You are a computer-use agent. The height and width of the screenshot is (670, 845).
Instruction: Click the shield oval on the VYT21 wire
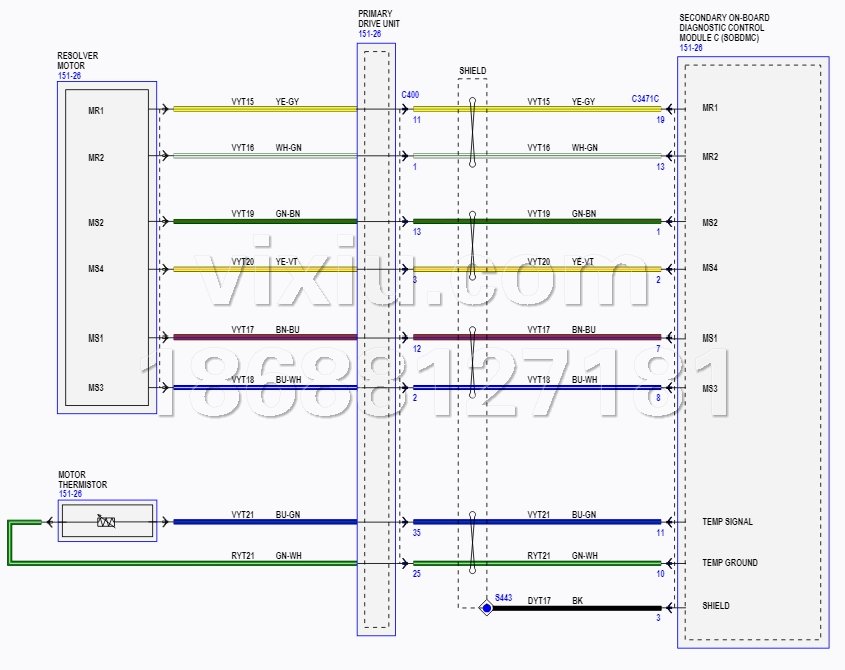tap(472, 521)
